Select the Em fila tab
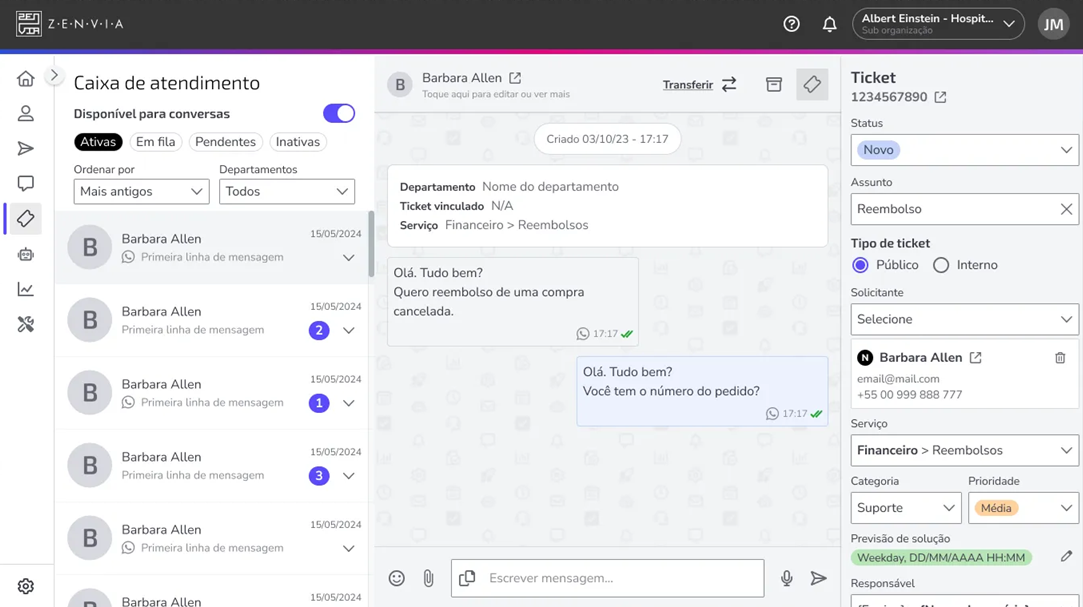 point(155,142)
